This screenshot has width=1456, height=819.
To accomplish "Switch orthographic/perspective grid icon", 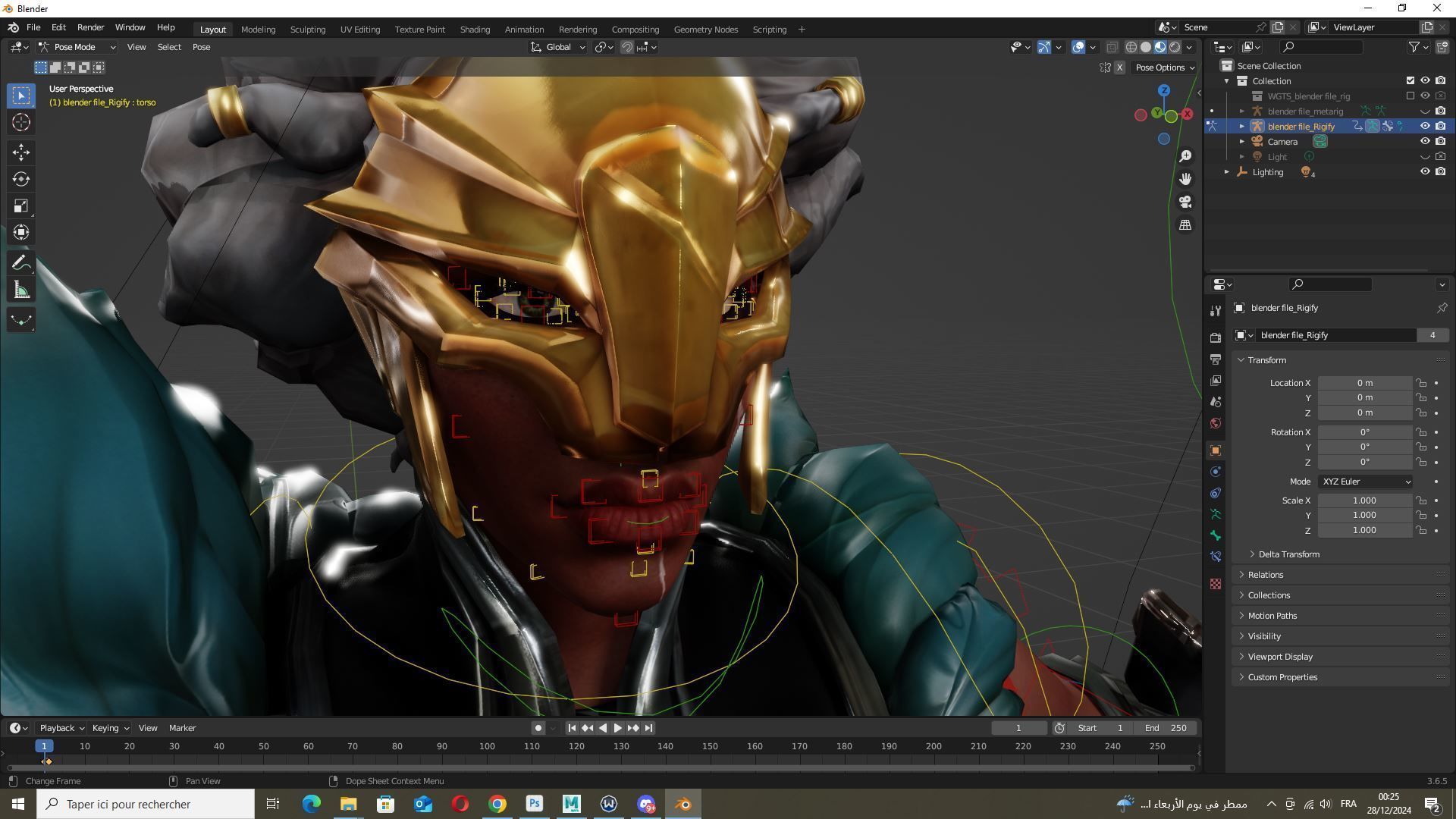I will [1185, 225].
